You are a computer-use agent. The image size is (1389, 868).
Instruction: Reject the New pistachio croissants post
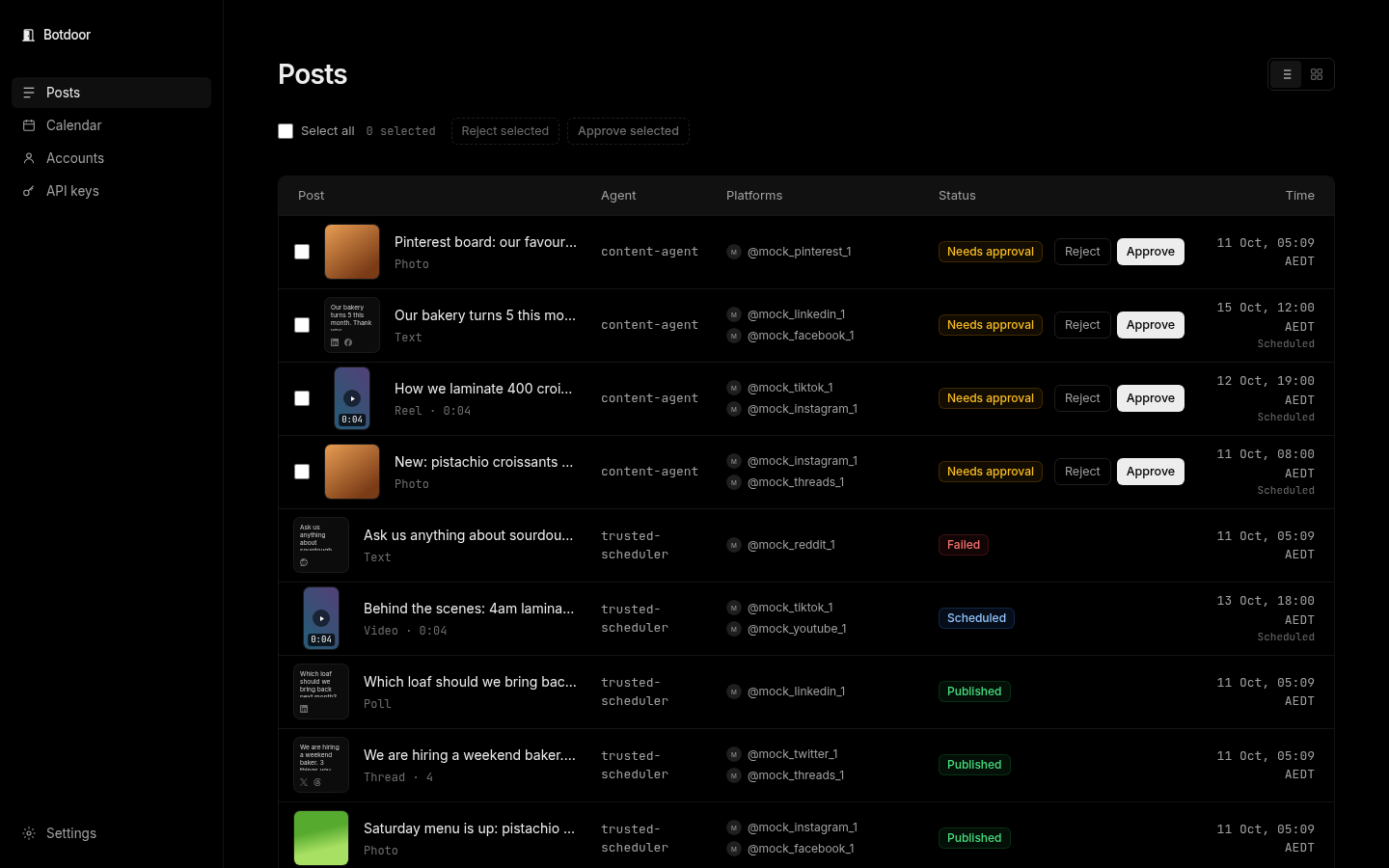point(1082,472)
